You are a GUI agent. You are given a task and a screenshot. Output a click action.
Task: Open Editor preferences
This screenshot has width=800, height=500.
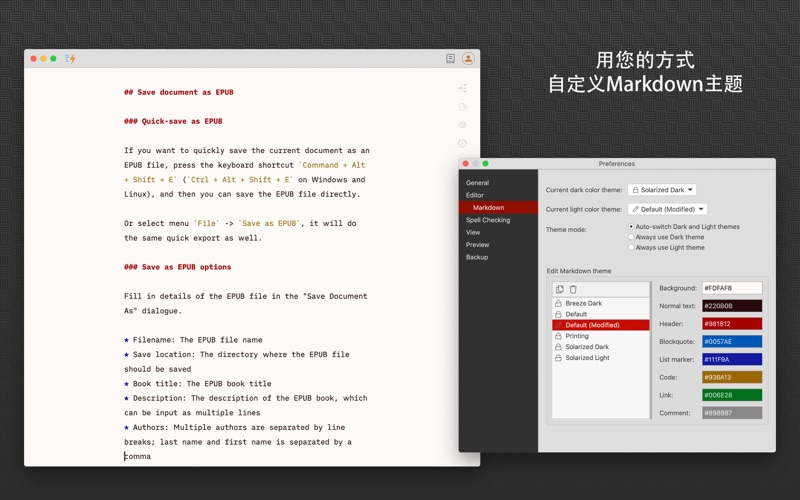coord(474,195)
